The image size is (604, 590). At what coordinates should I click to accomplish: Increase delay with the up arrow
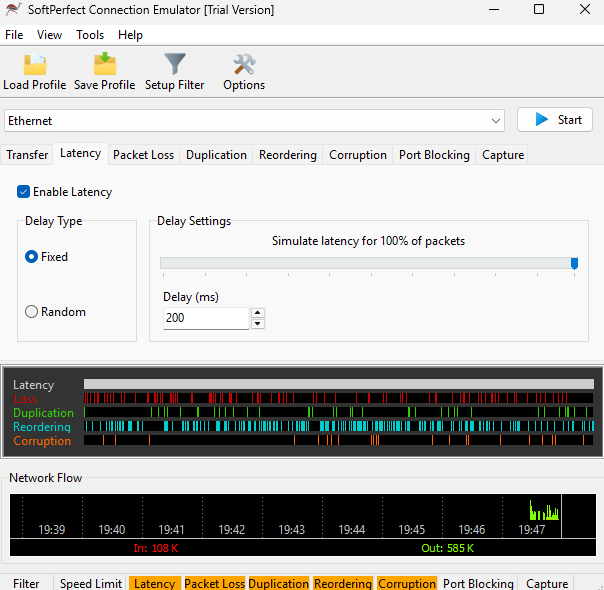tap(258, 313)
